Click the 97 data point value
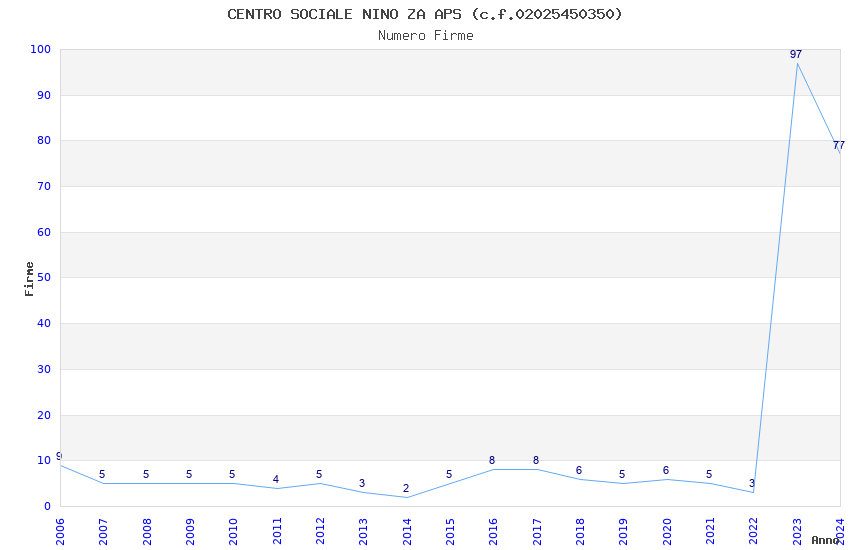850x550 pixels. click(796, 54)
